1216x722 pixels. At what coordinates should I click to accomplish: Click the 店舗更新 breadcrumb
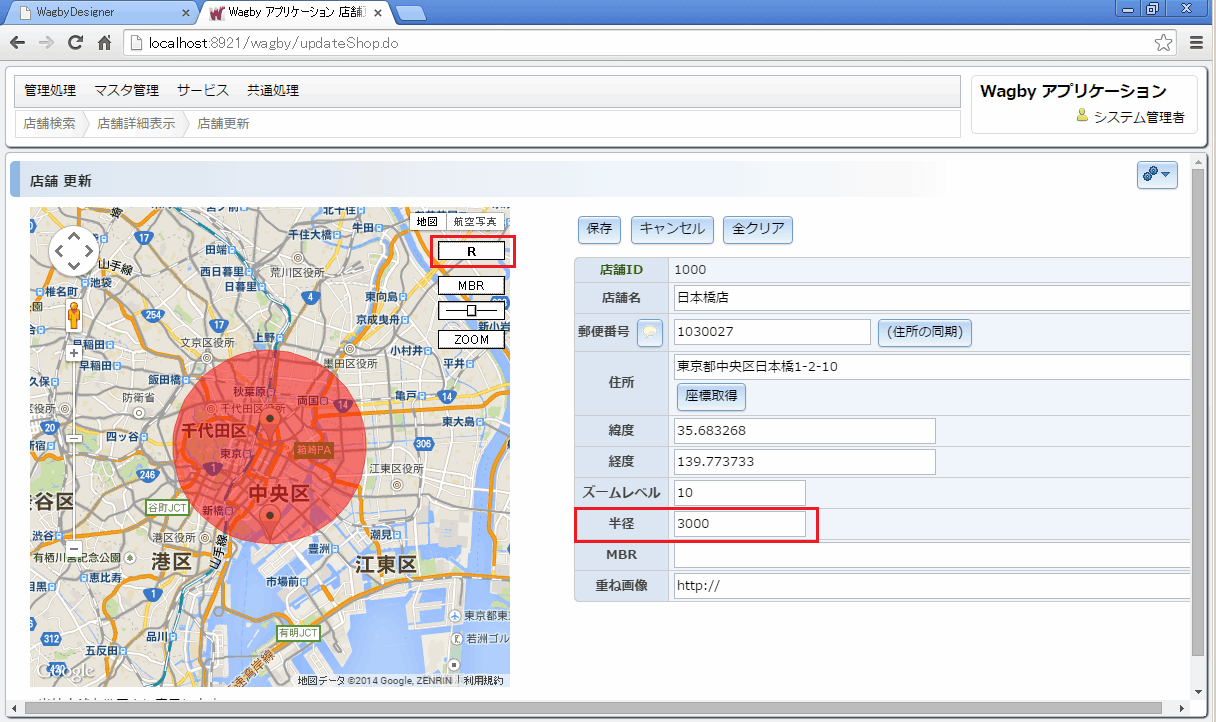point(223,123)
